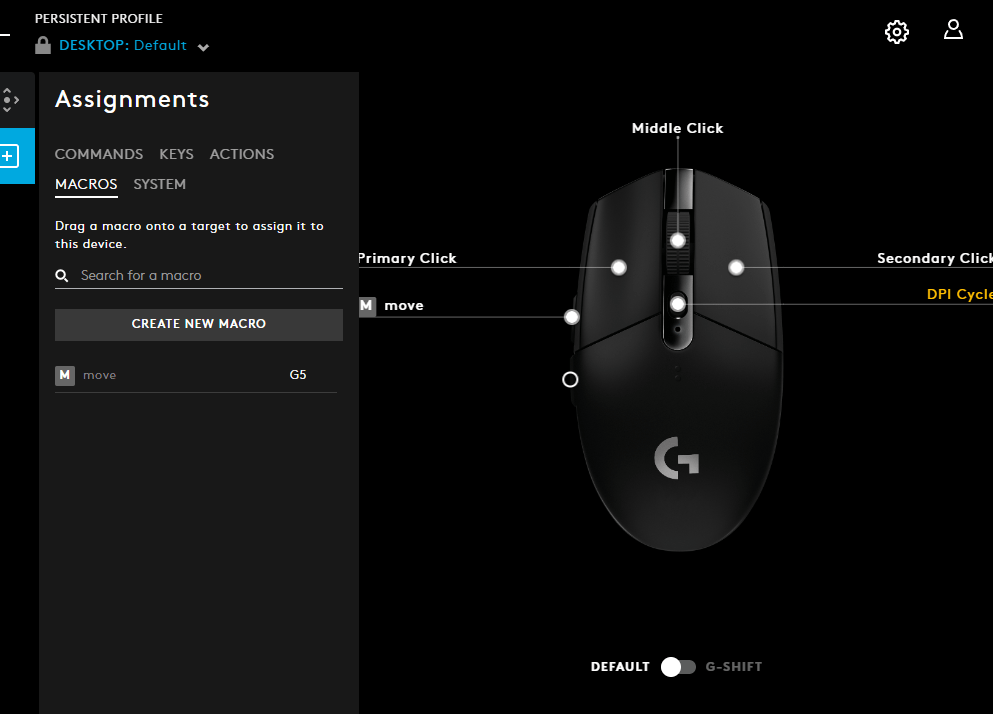Select the Primary Click button marker
This screenshot has height=714, width=993.
(x=619, y=267)
